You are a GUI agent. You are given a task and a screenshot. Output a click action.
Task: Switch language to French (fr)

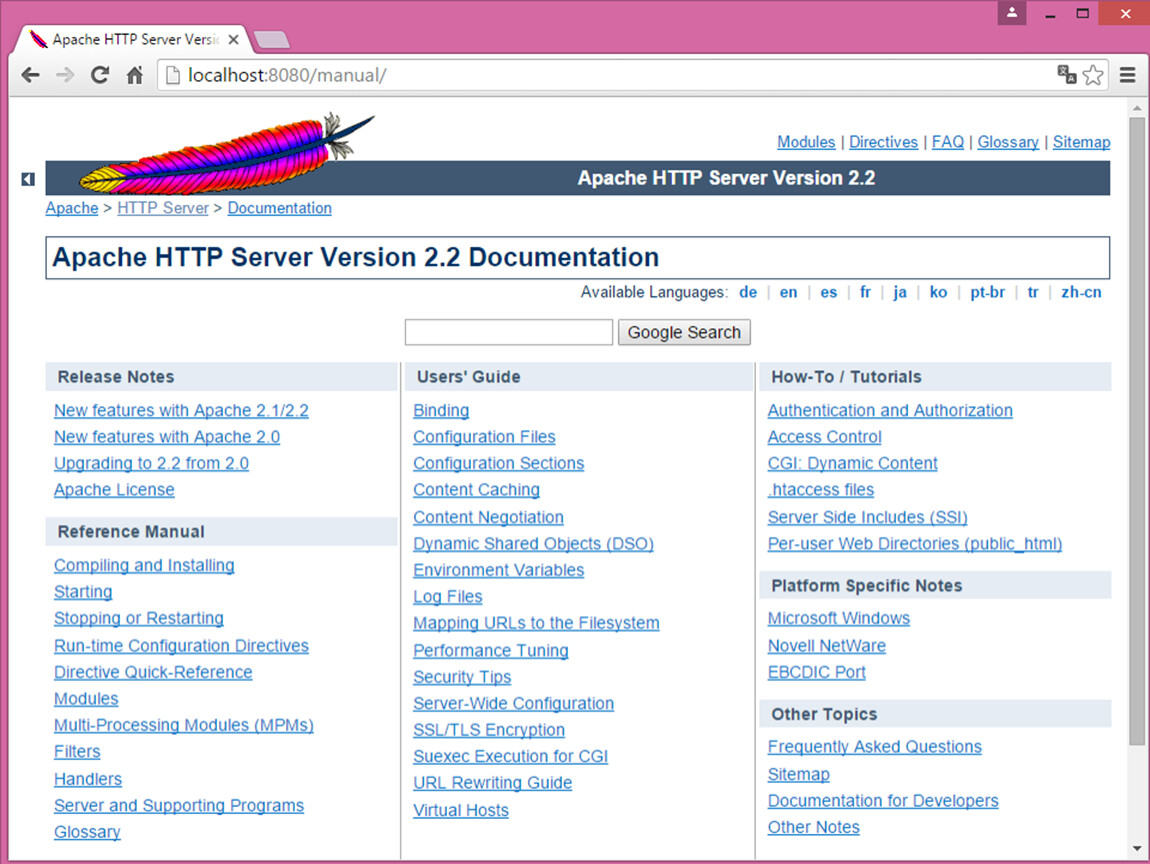point(865,292)
